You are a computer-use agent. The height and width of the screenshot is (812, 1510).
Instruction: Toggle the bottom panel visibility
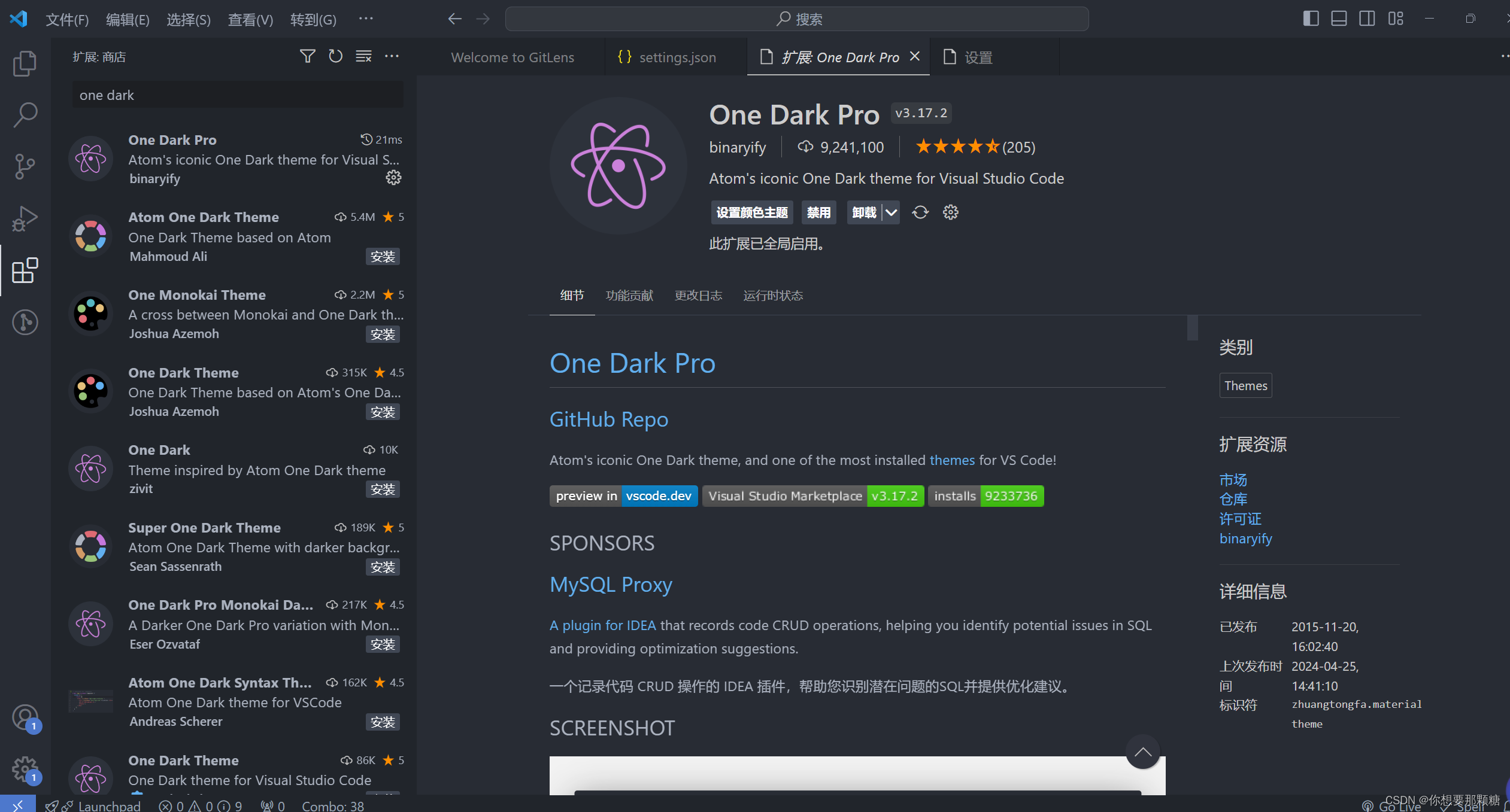1339,19
